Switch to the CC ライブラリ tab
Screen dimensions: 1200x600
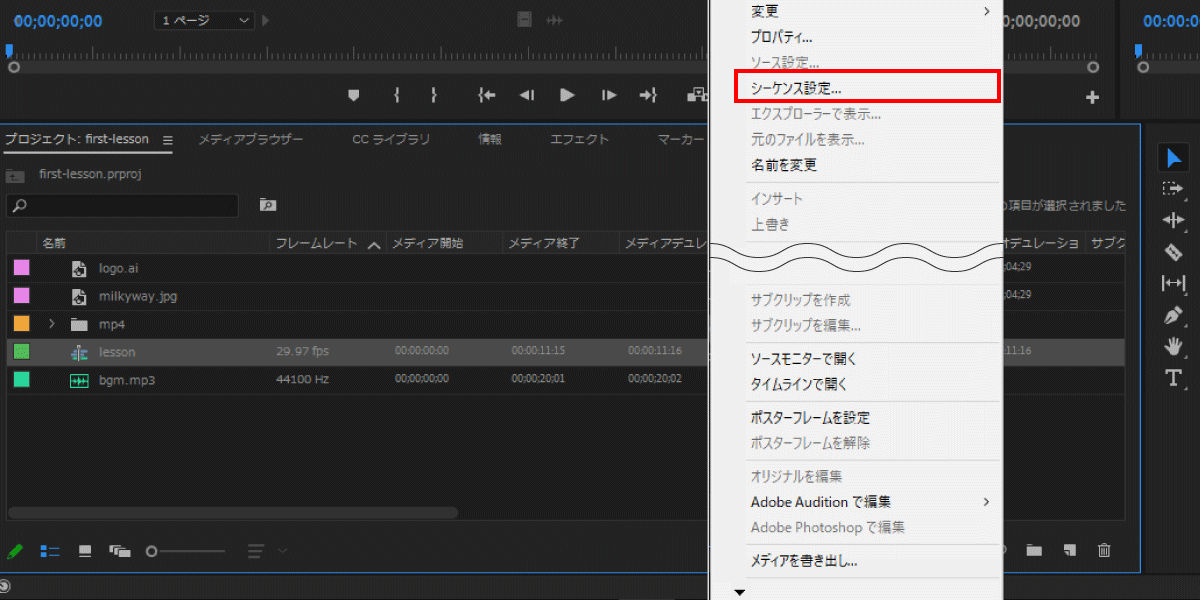pos(391,140)
